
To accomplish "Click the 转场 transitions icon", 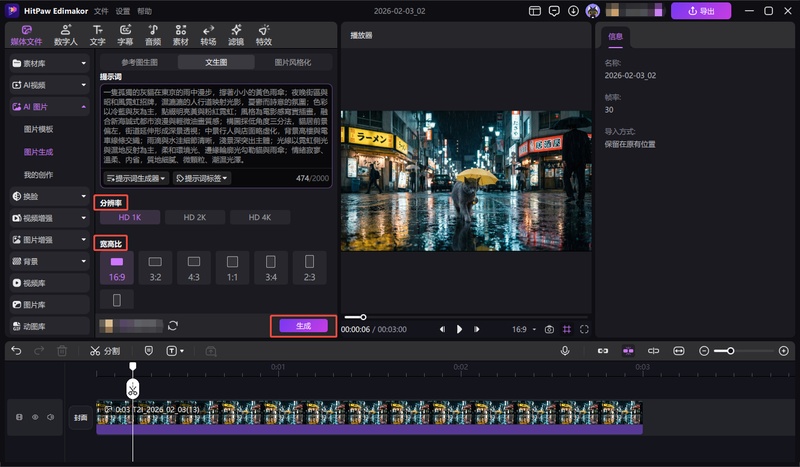I will pos(208,36).
